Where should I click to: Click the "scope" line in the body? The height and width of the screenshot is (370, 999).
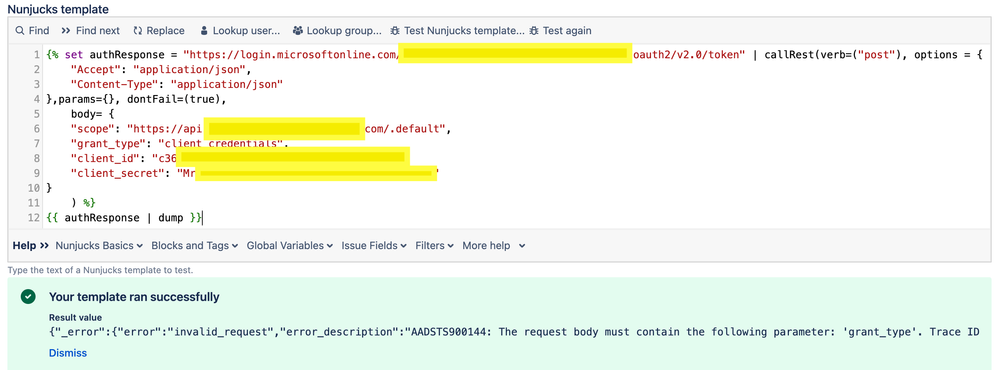coord(261,129)
